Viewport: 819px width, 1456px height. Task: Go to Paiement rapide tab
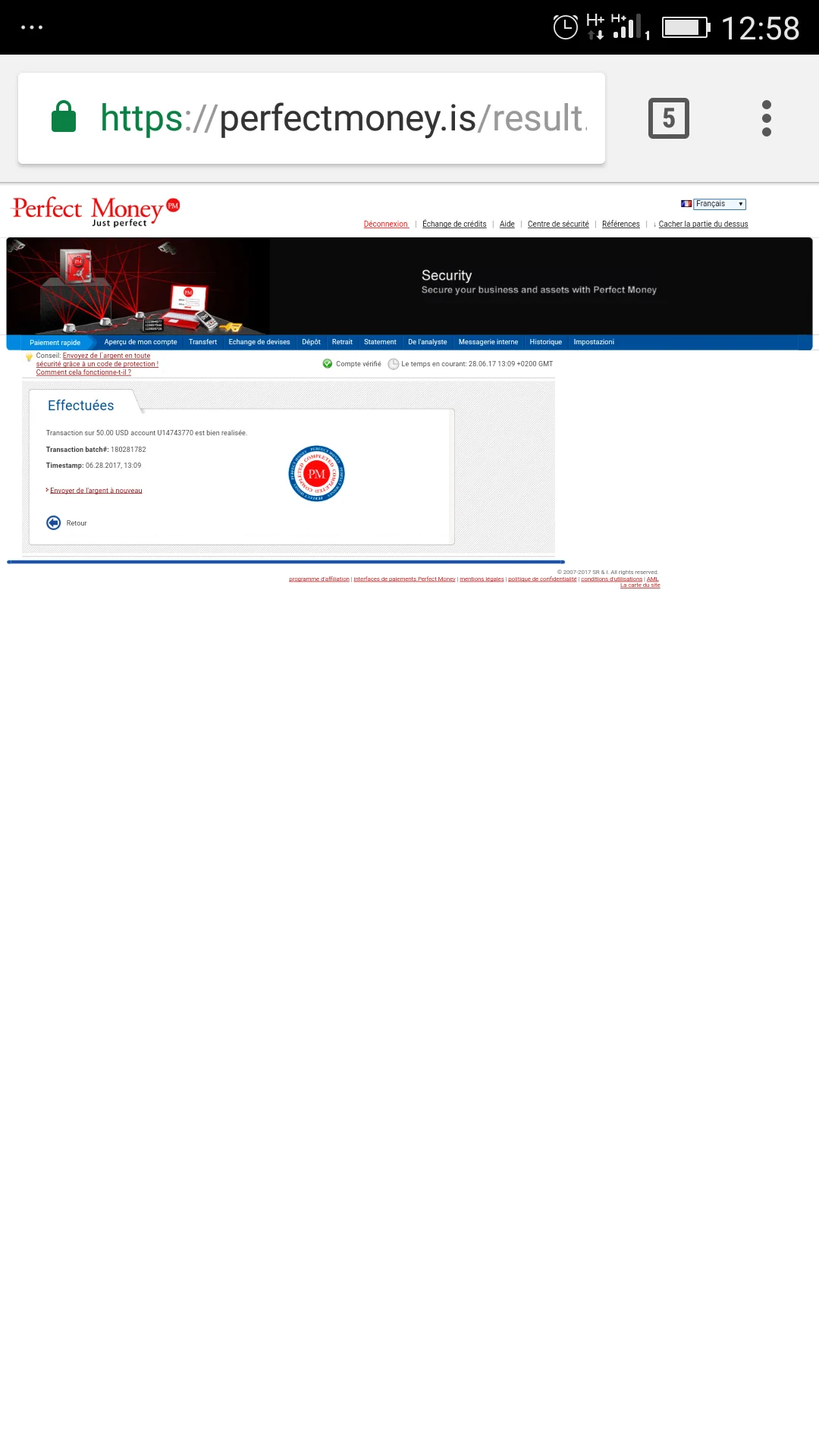pyautogui.click(x=55, y=343)
